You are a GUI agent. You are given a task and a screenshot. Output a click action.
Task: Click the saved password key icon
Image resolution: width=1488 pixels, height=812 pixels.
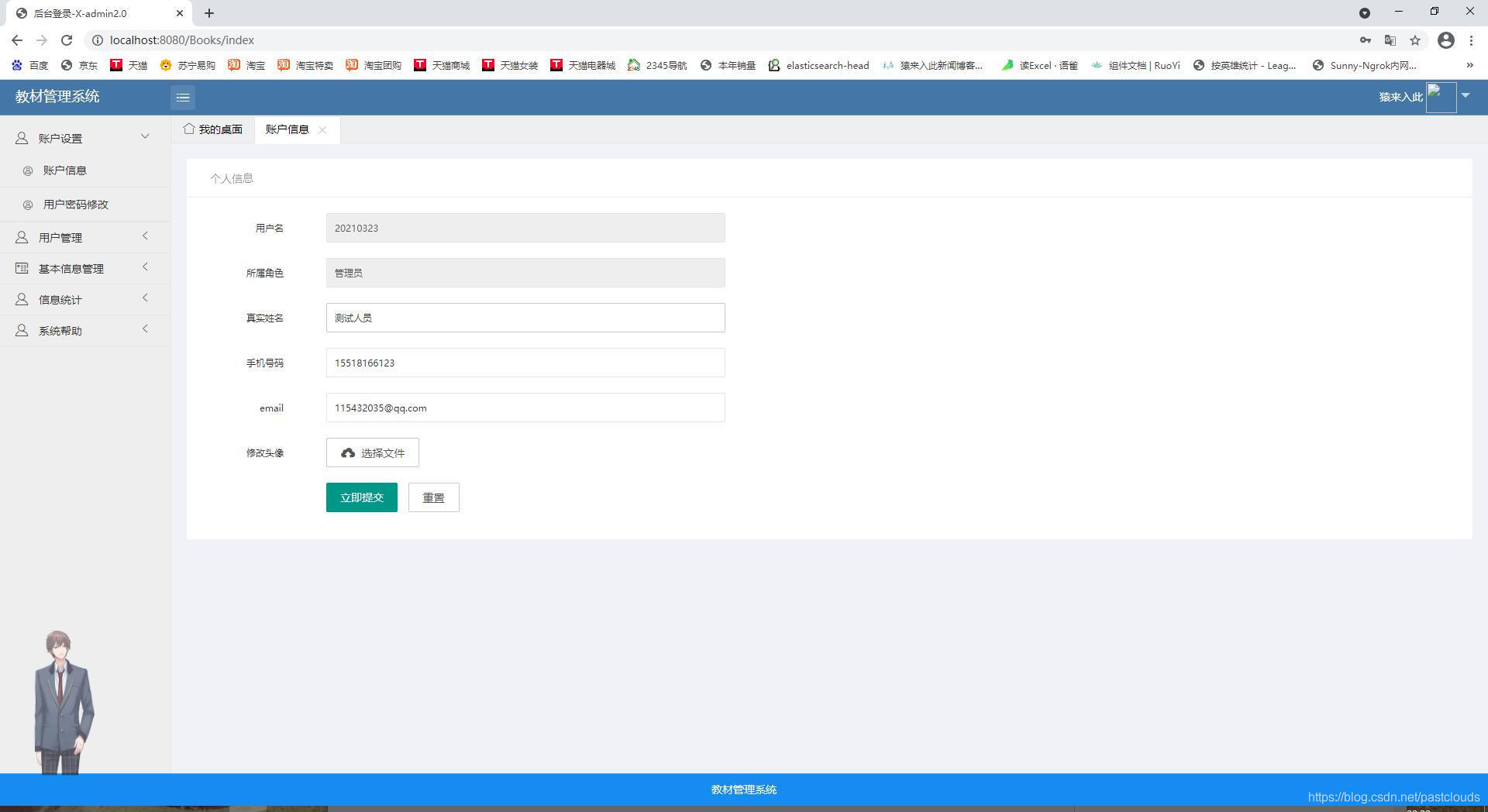[x=1366, y=40]
